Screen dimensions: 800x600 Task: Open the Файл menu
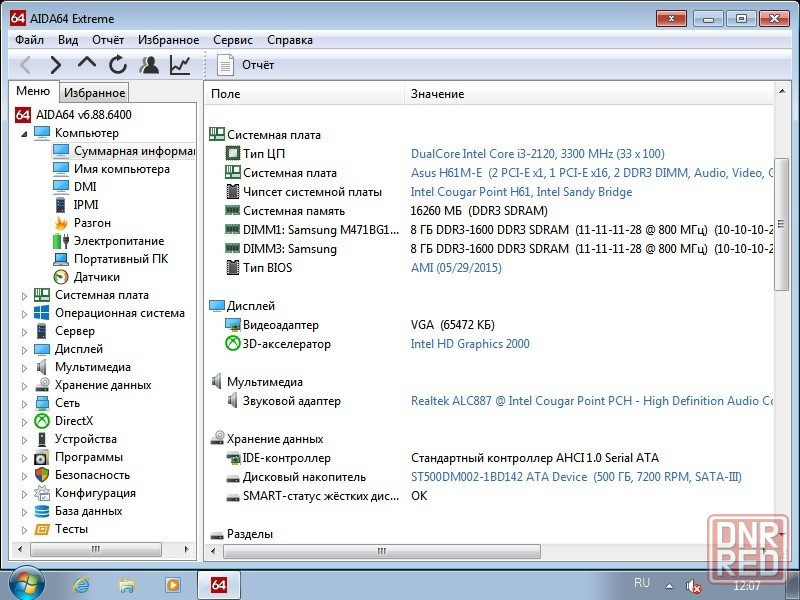[29, 40]
